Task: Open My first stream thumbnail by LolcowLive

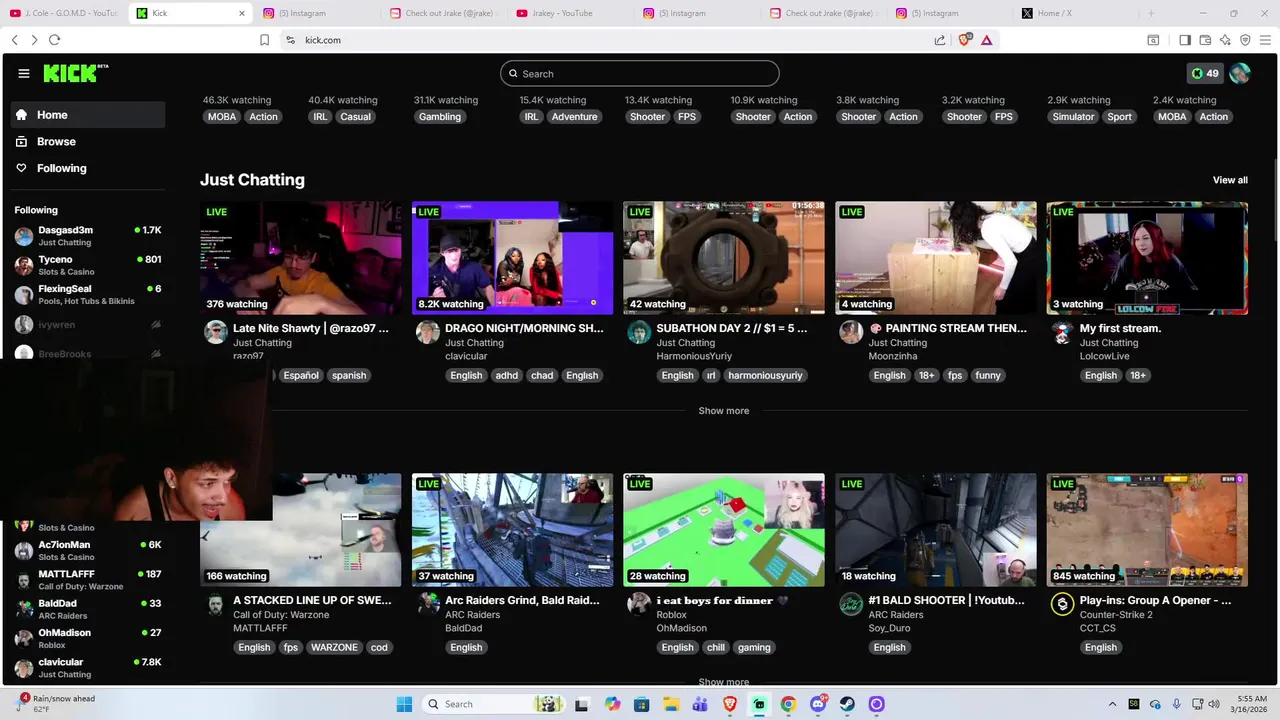Action: click(1147, 258)
